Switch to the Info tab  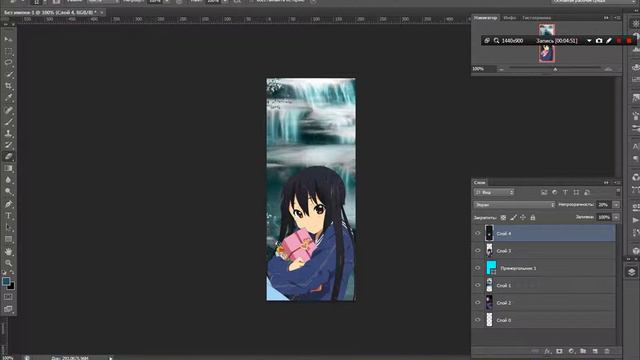(509, 18)
